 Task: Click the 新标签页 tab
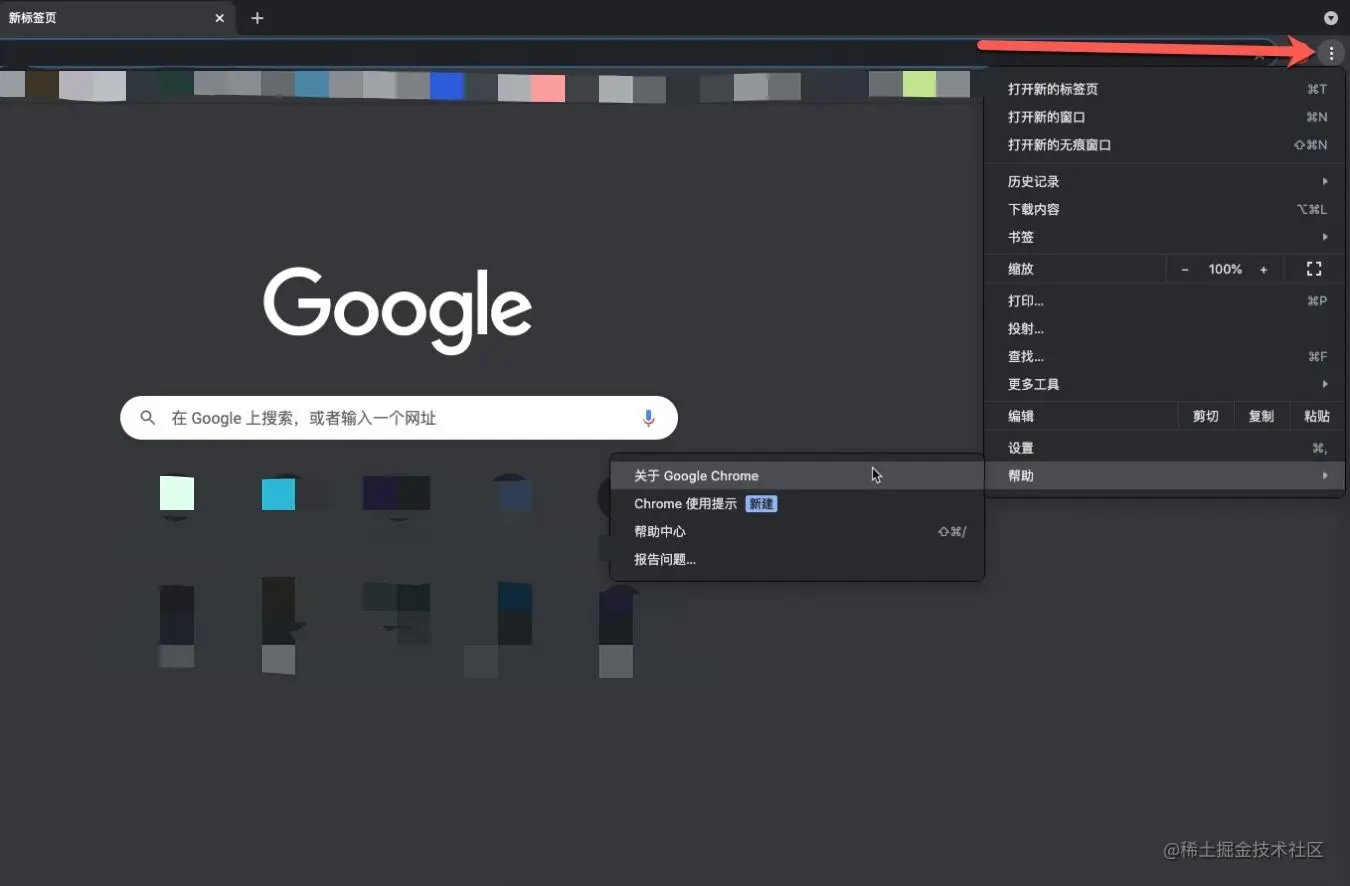pyautogui.click(x=118, y=18)
